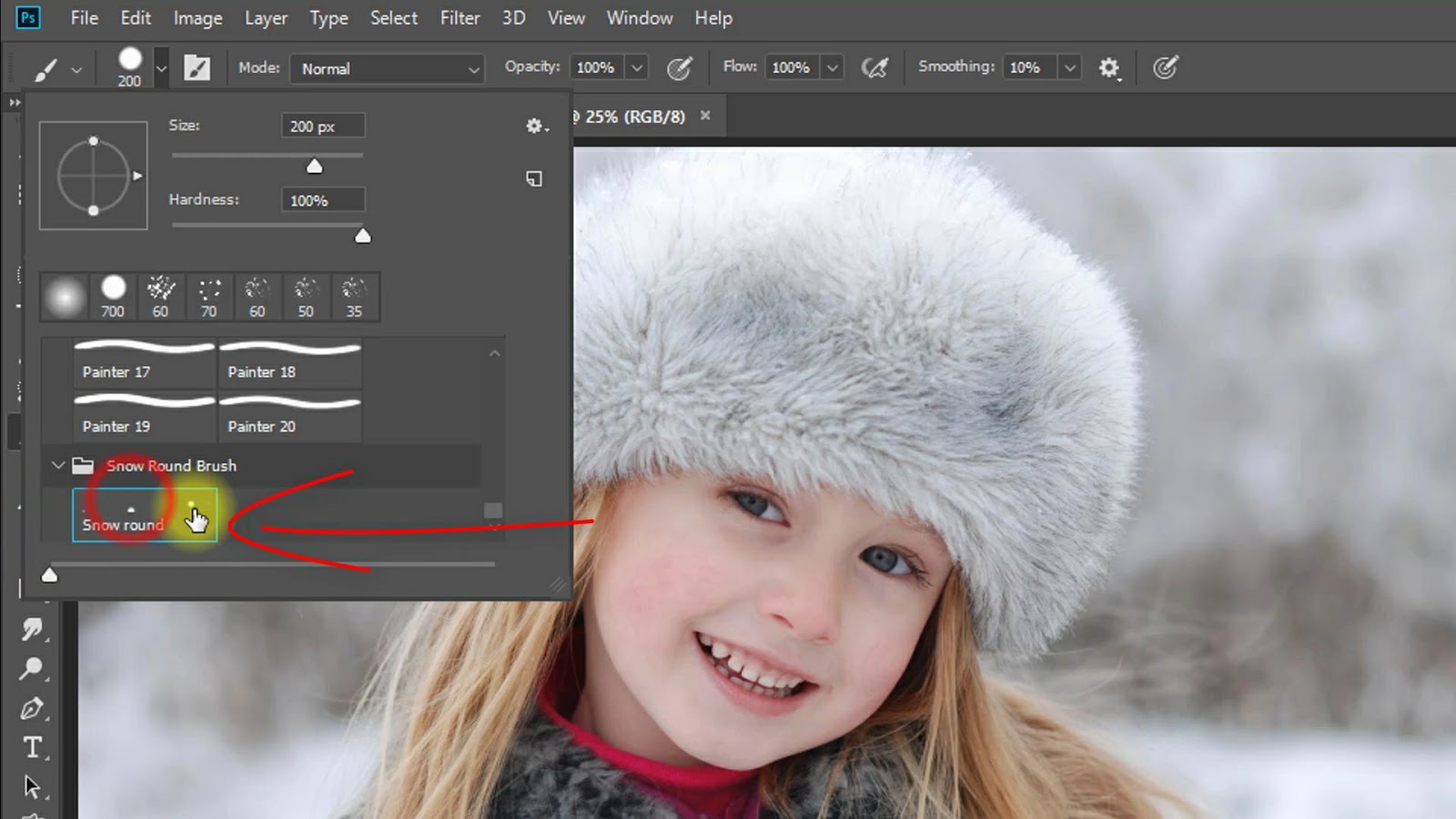The image size is (1456, 819).
Task: Open brush picker settings gear menu
Action: click(x=537, y=126)
